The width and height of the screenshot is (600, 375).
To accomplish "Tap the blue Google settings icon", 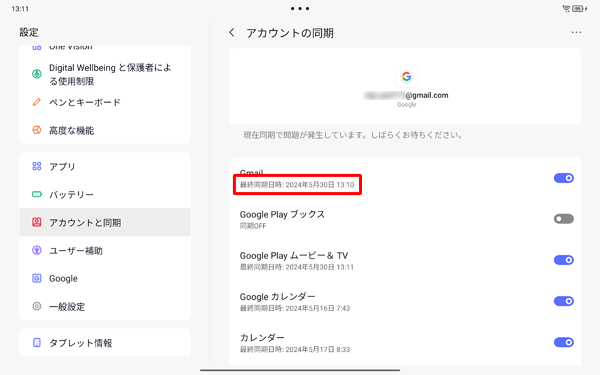I will (37, 278).
